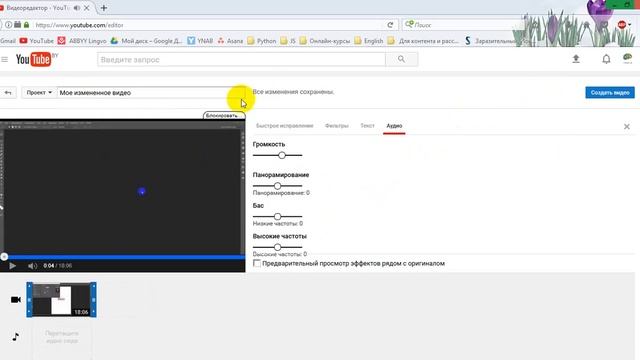Open YouTube hamburger guide menu
640x360 pixels.
[4, 60]
